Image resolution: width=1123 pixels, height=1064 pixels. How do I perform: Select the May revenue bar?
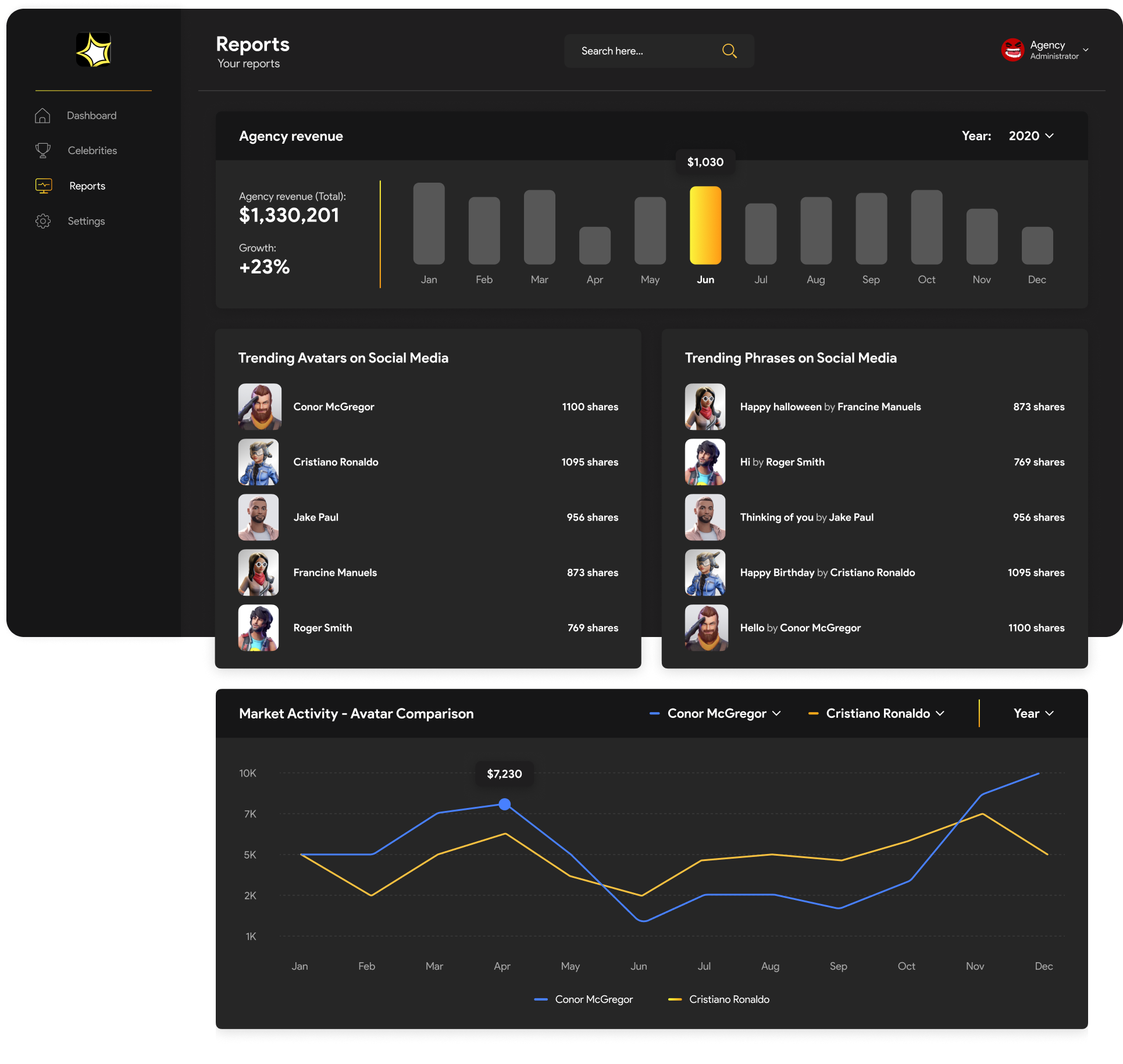(650, 230)
